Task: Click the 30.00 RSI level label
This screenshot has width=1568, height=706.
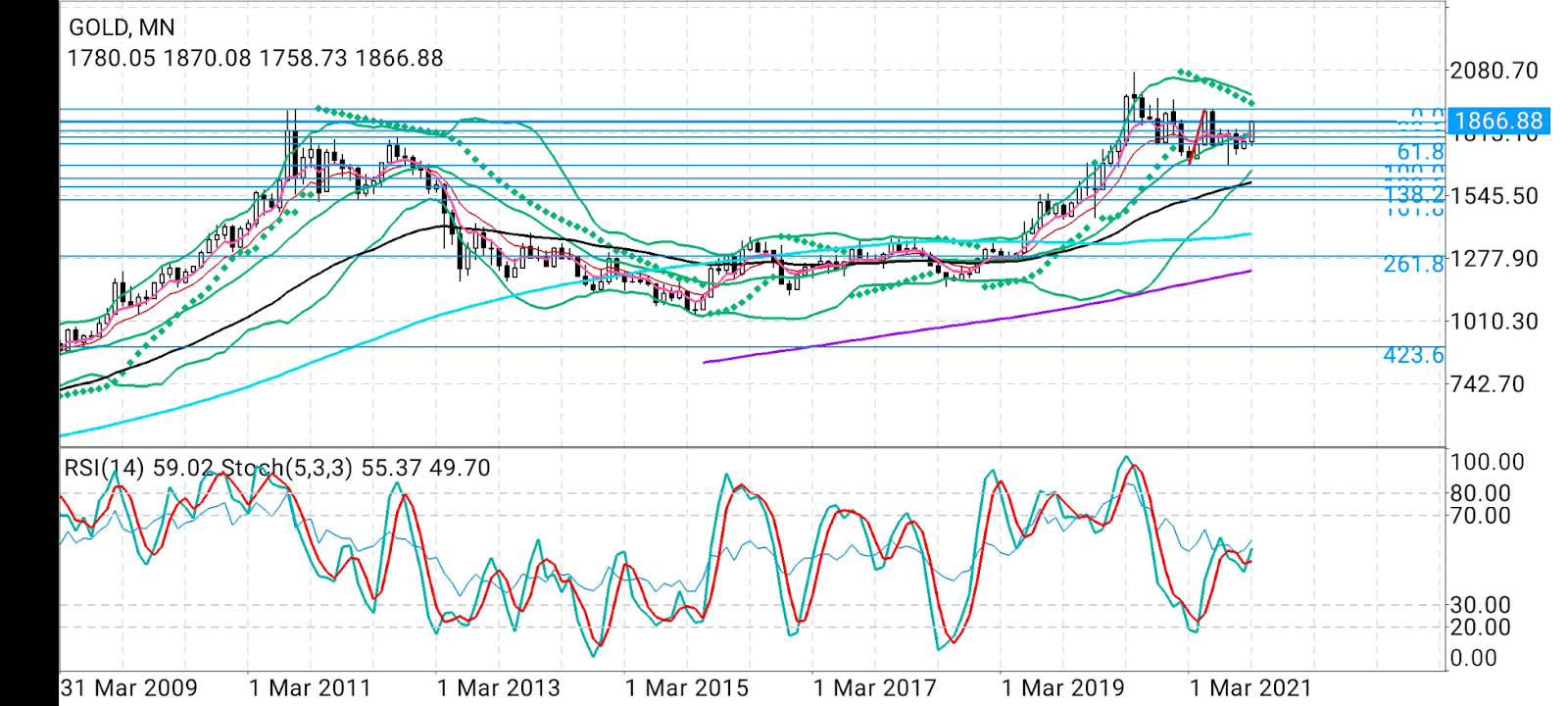Action: (x=1480, y=605)
